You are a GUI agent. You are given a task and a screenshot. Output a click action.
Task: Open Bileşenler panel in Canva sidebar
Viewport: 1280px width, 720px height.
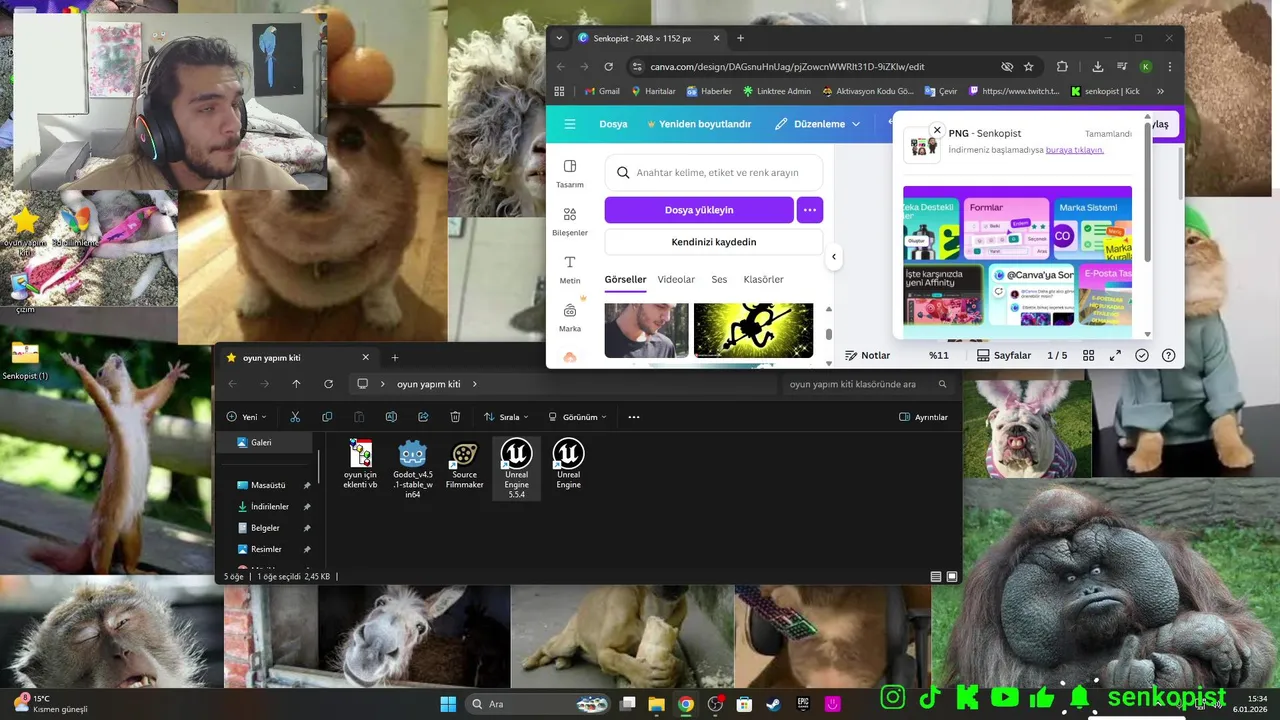point(570,221)
